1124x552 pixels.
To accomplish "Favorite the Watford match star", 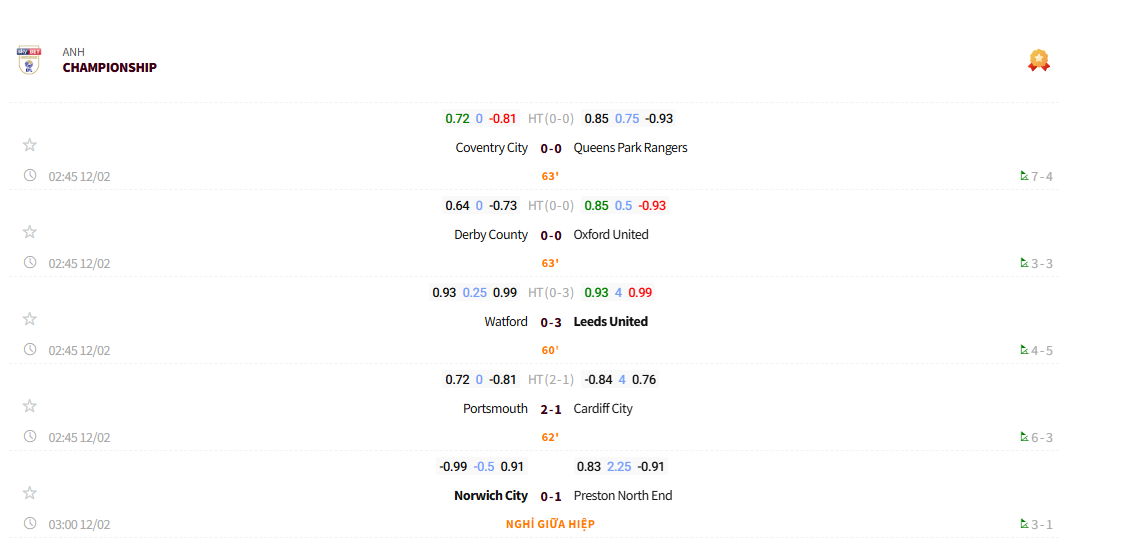I will coord(30,319).
